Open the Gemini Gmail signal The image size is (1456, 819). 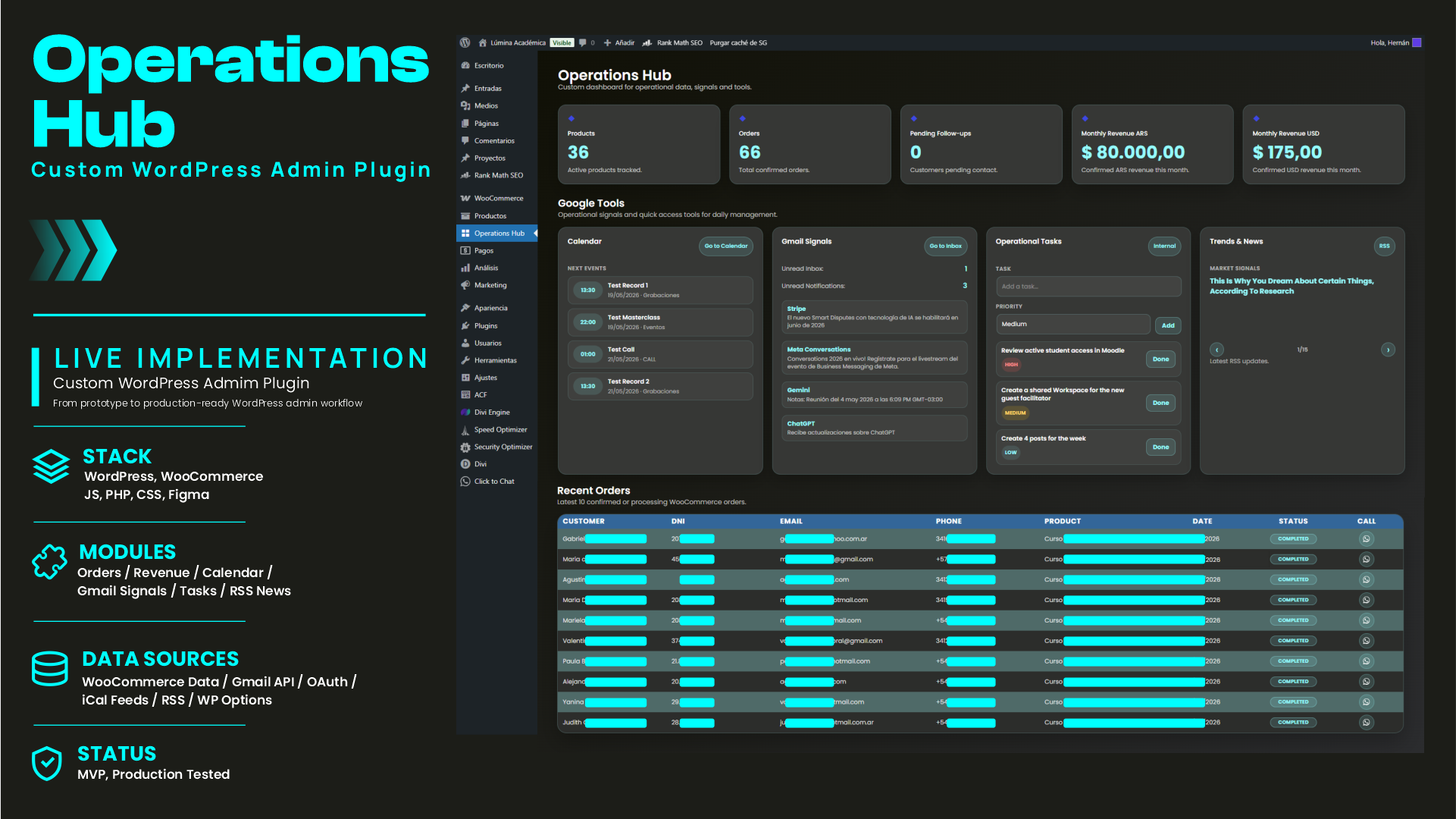874,395
